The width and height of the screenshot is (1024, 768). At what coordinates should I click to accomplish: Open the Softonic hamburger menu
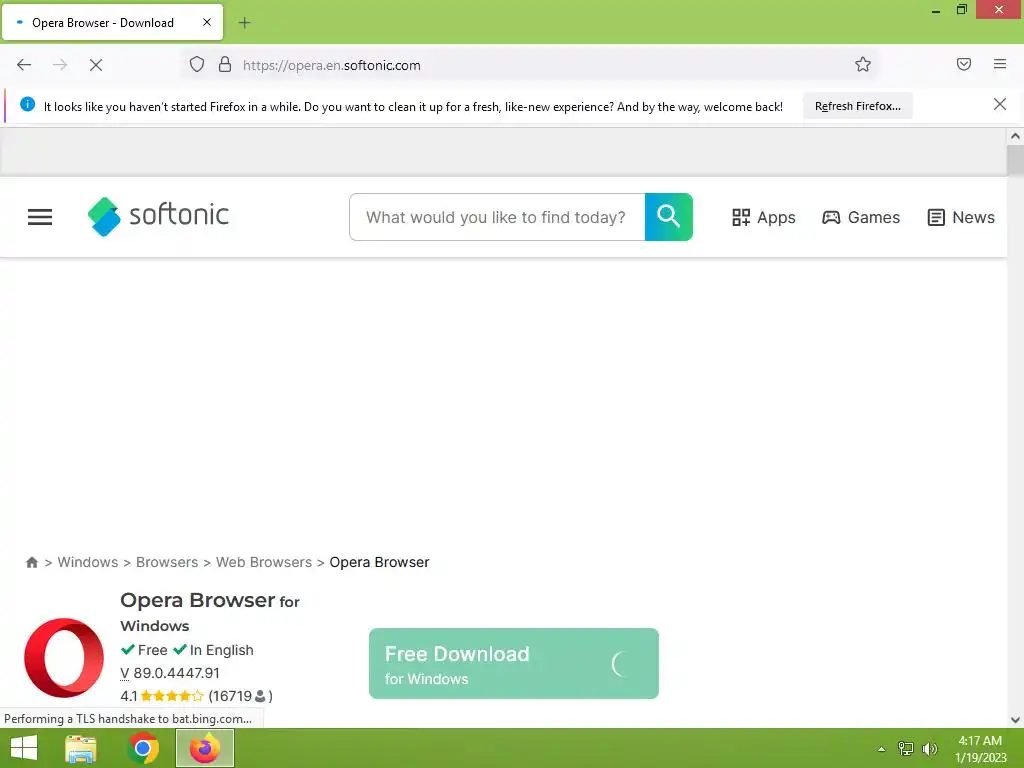[40, 217]
